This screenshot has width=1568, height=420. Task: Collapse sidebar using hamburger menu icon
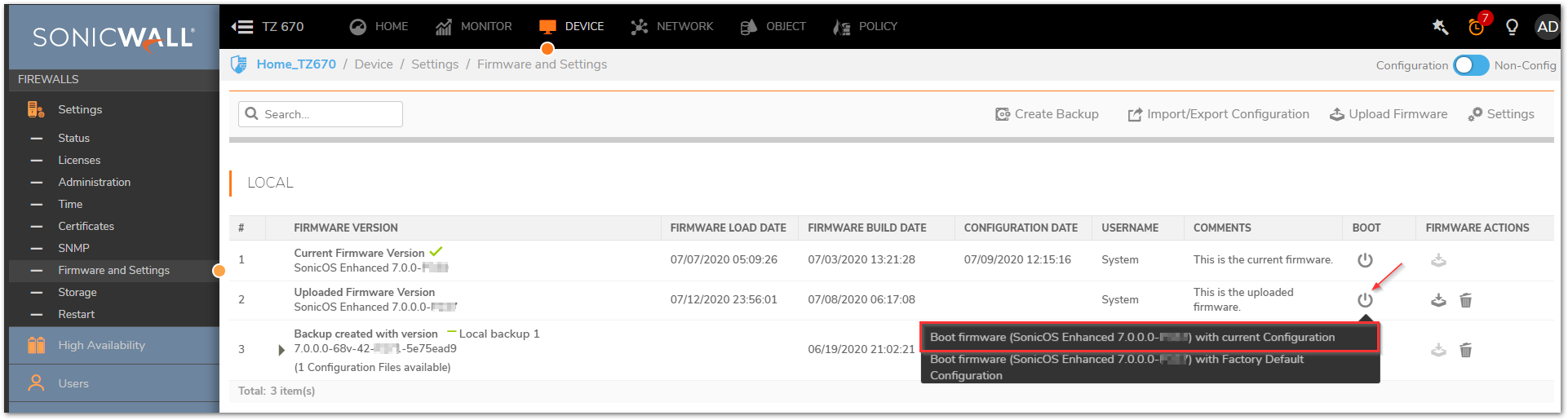[242, 27]
